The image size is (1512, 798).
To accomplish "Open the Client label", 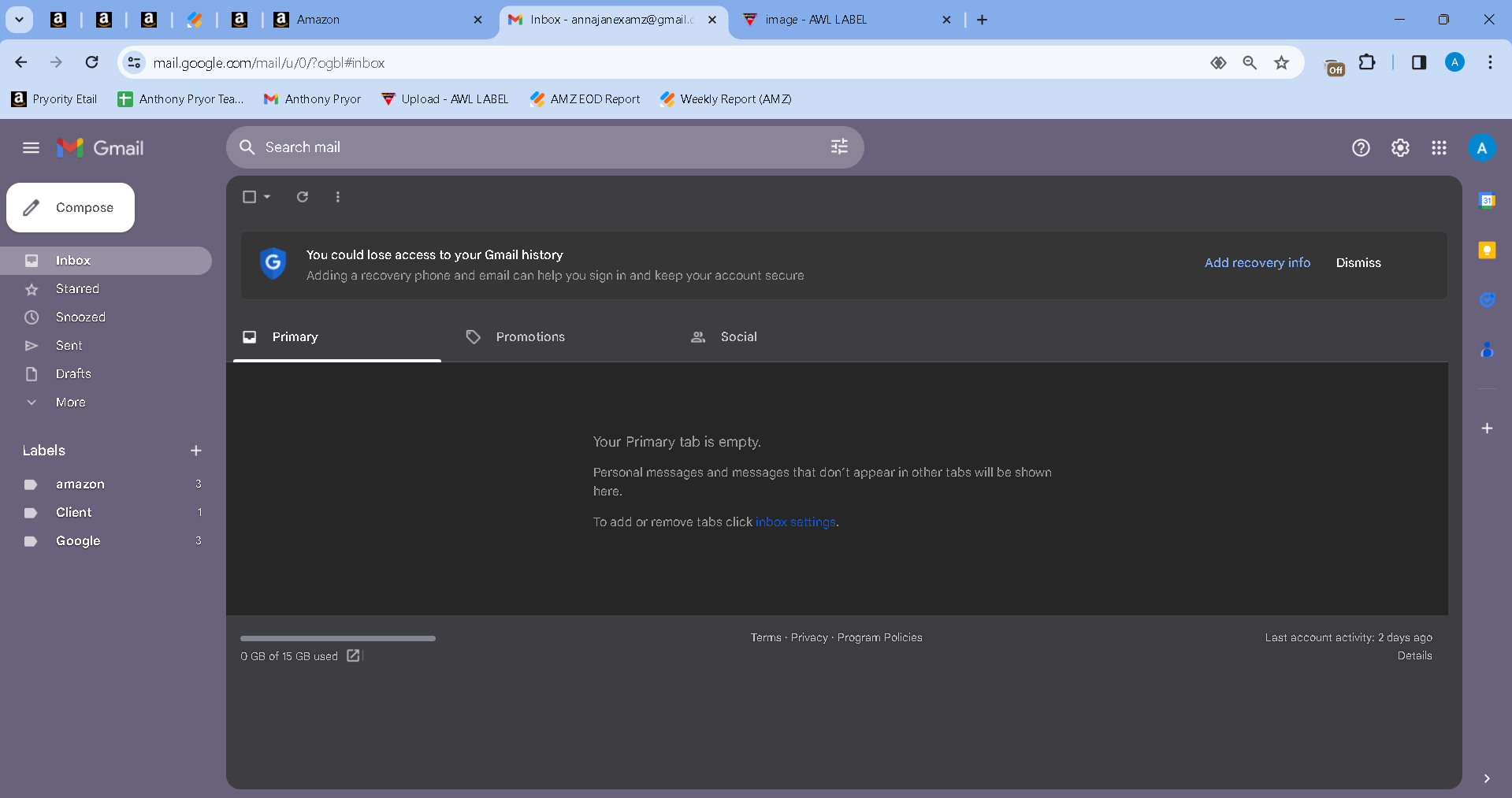I will click(106, 512).
